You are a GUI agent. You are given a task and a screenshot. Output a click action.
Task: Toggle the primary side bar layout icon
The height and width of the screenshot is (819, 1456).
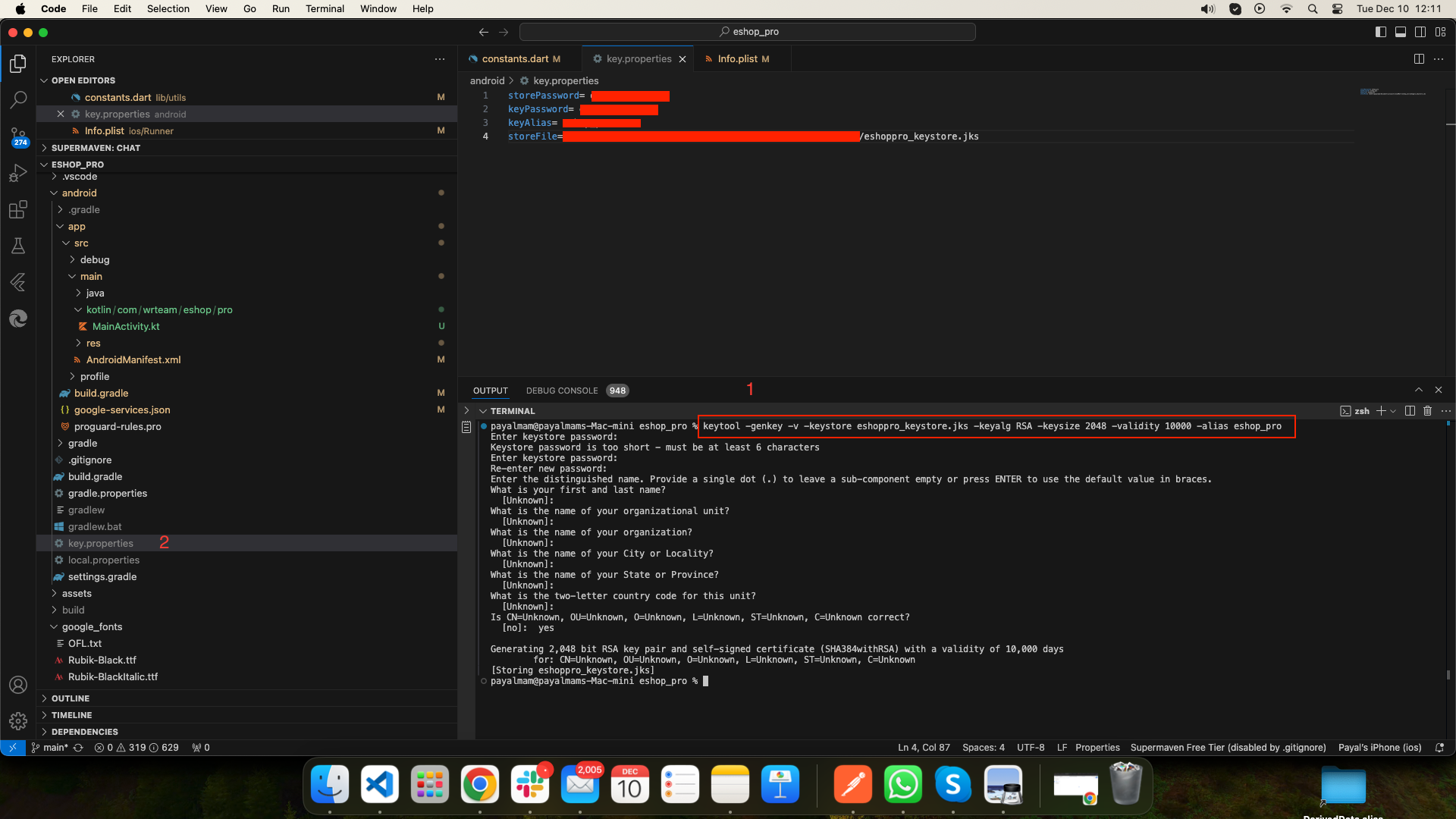[1381, 32]
